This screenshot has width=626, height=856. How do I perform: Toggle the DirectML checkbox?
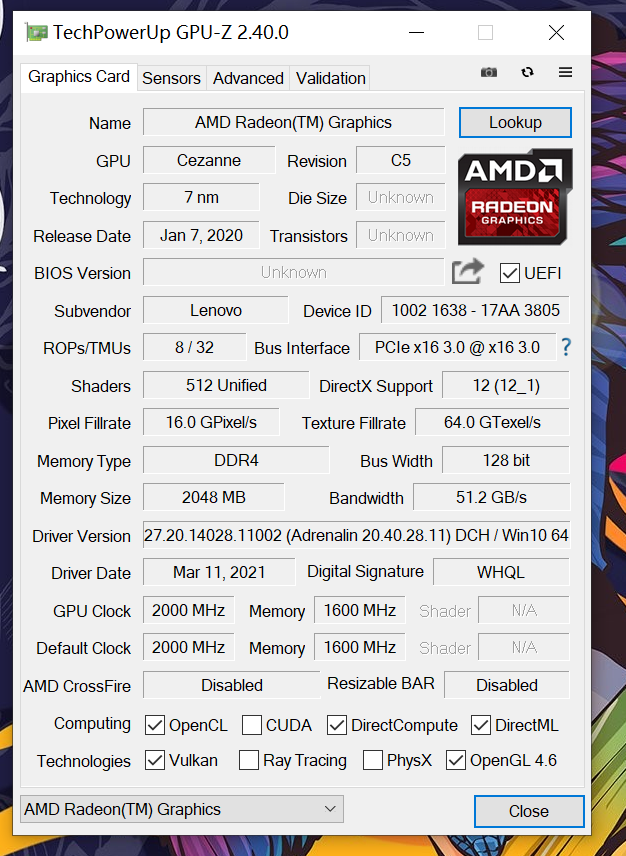click(x=481, y=726)
